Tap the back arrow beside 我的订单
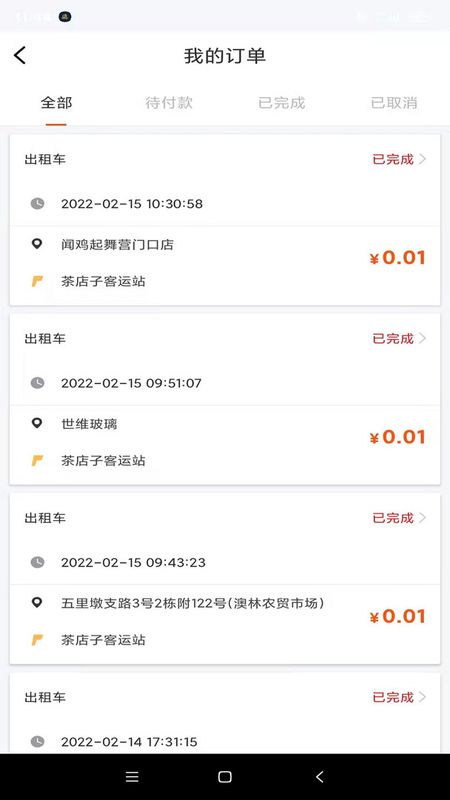 click(x=20, y=55)
